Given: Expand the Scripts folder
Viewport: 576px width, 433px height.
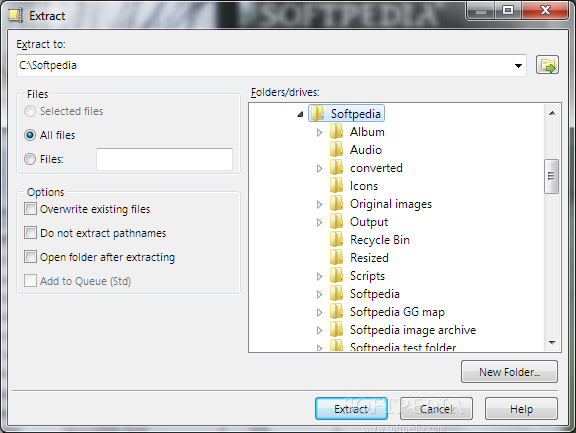Looking at the screenshot, I should coord(319,276).
